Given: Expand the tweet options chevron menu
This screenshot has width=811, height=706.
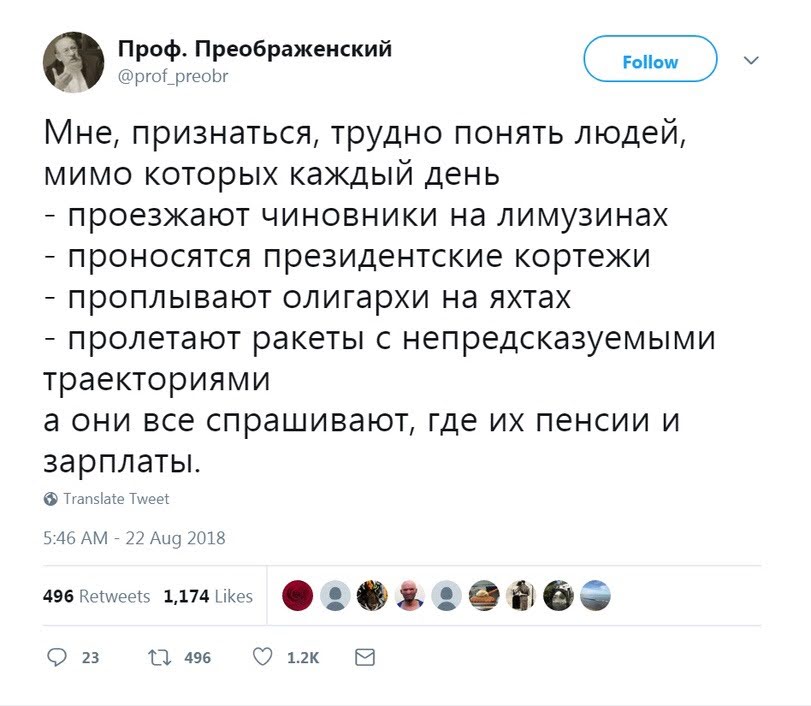Looking at the screenshot, I should coord(753,60).
